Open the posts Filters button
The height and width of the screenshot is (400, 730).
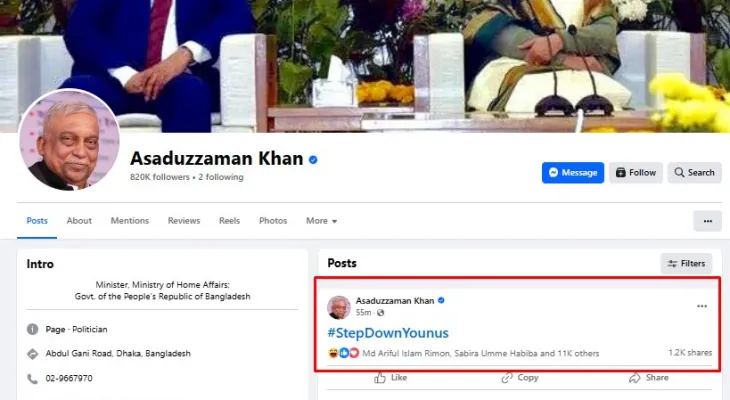pyautogui.click(x=686, y=264)
